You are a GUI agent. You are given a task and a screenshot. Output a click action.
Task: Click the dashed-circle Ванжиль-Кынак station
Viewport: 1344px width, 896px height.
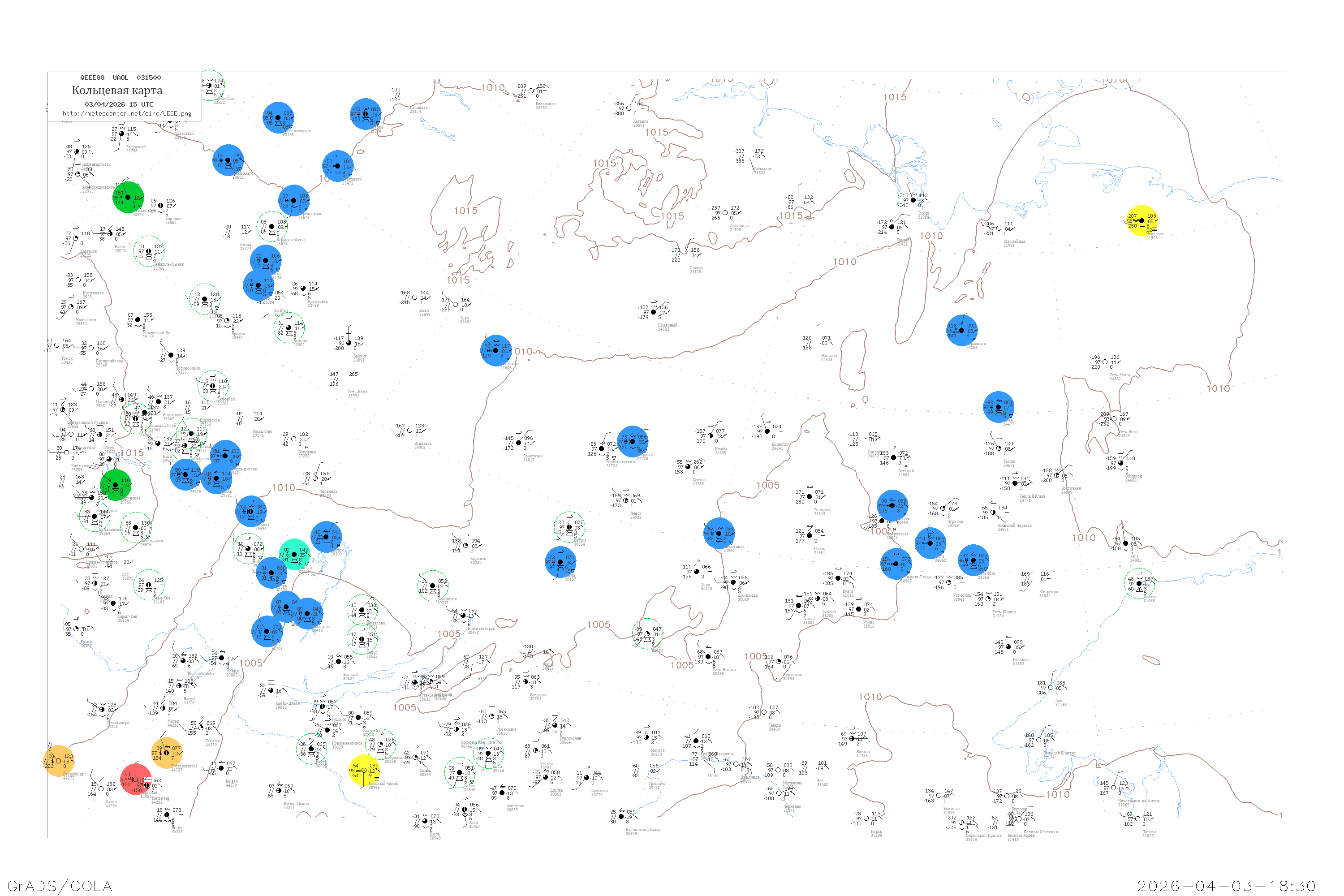click(149, 251)
